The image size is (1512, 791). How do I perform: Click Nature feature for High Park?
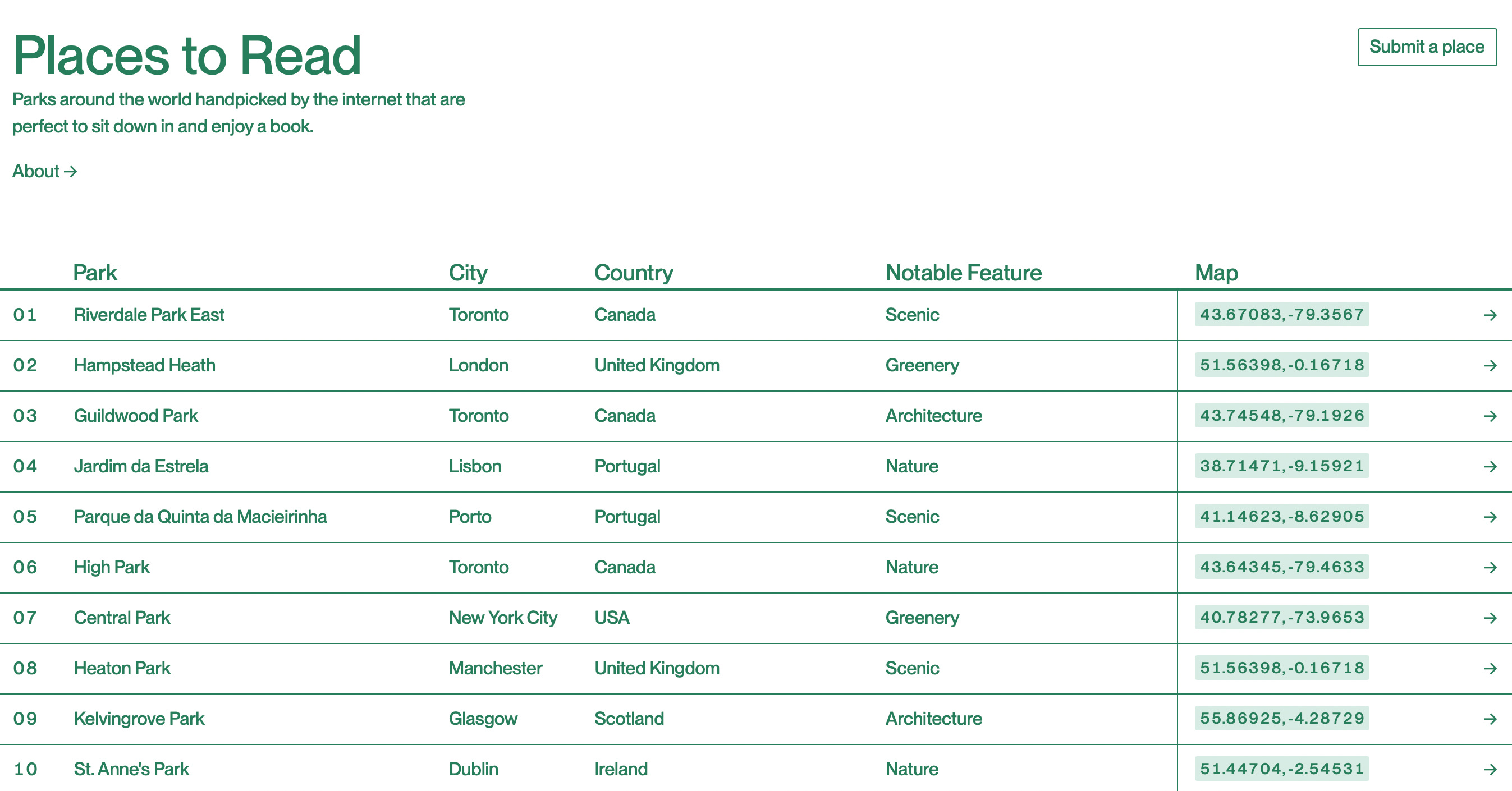pyautogui.click(x=911, y=567)
